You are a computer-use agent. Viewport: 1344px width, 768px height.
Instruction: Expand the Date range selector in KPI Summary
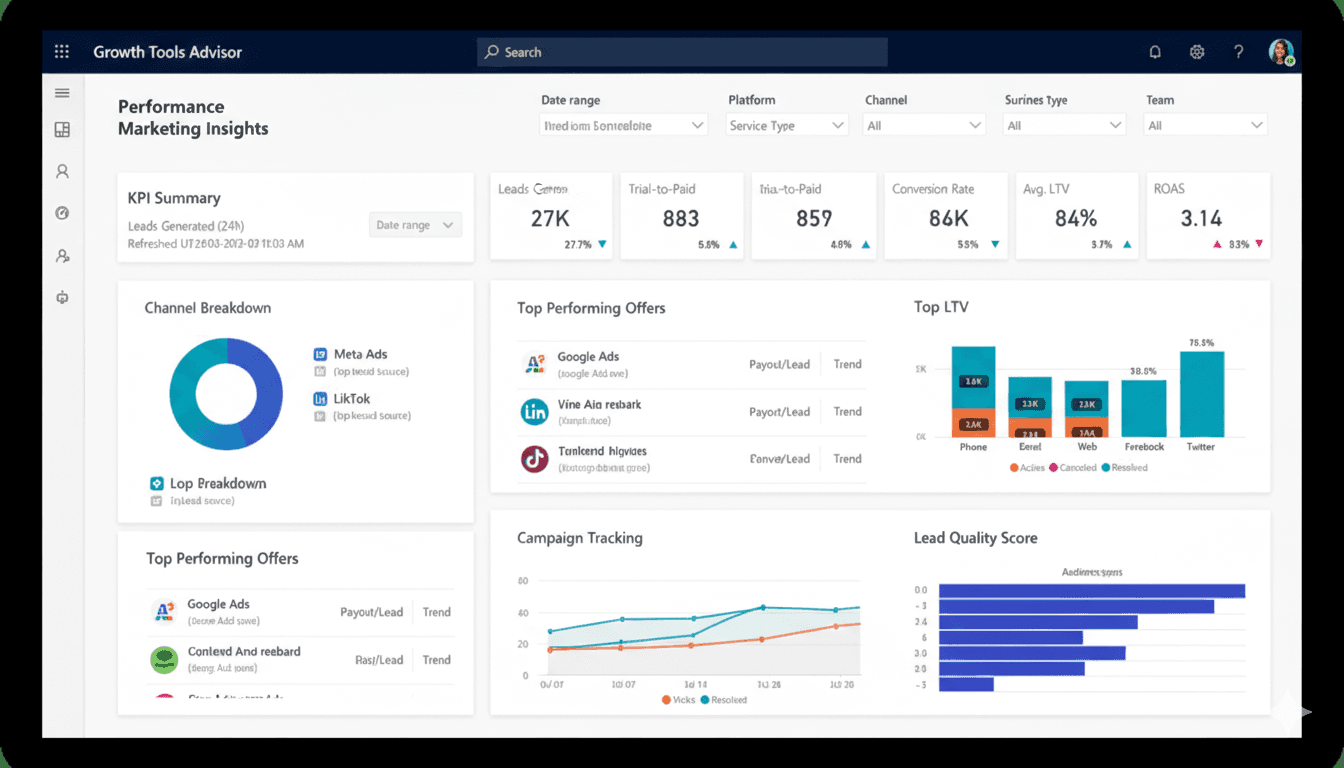[415, 224]
